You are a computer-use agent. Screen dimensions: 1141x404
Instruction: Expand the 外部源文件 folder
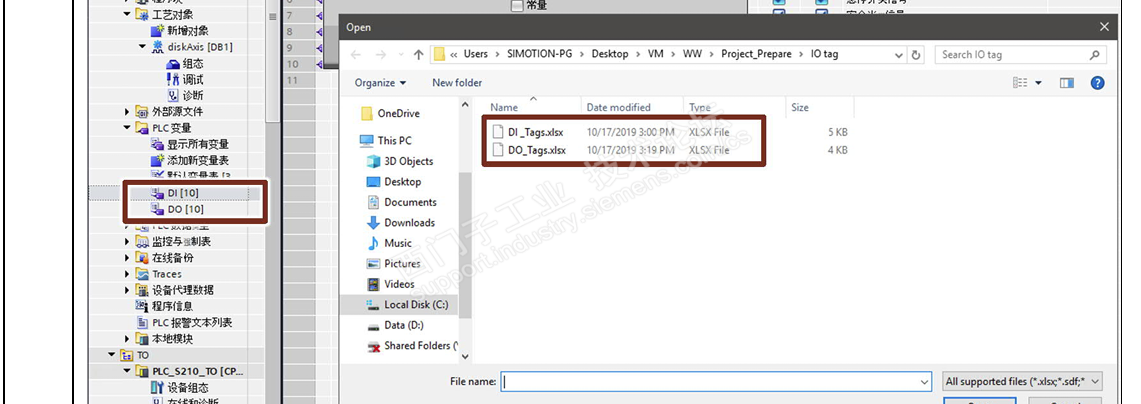point(127,111)
